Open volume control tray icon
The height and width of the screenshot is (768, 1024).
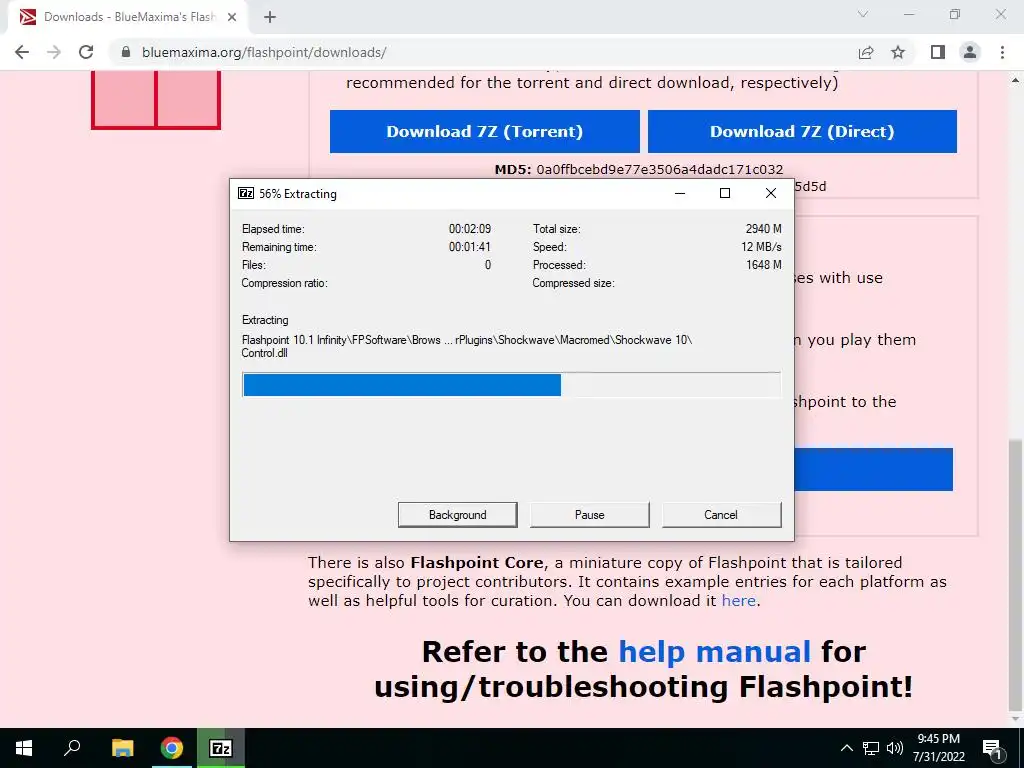click(x=895, y=748)
